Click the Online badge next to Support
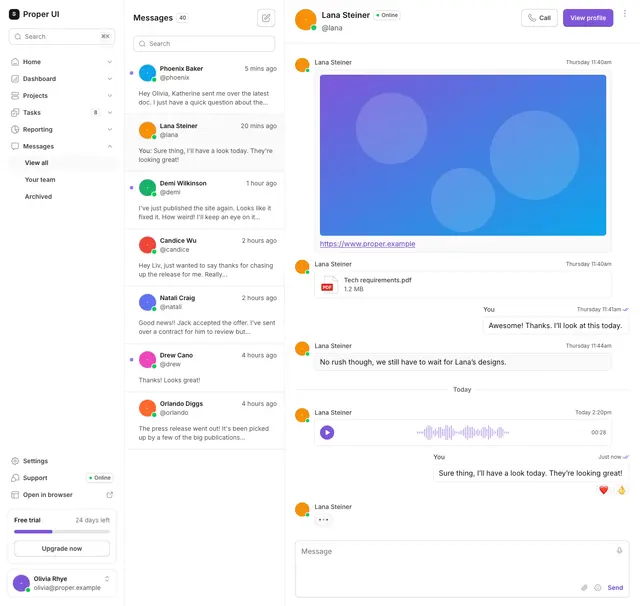This screenshot has height=606, width=640. pyautogui.click(x=100, y=478)
